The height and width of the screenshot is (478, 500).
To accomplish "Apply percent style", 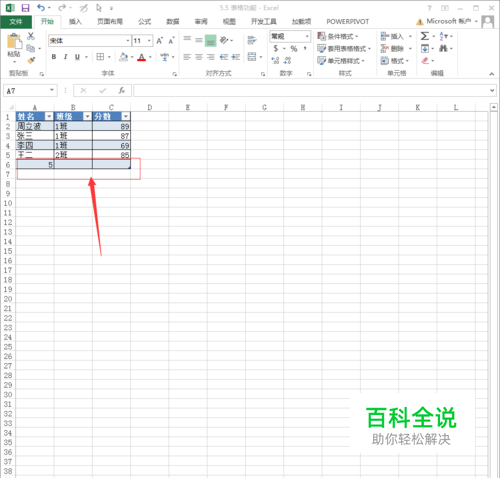I will pyautogui.click(x=294, y=49).
